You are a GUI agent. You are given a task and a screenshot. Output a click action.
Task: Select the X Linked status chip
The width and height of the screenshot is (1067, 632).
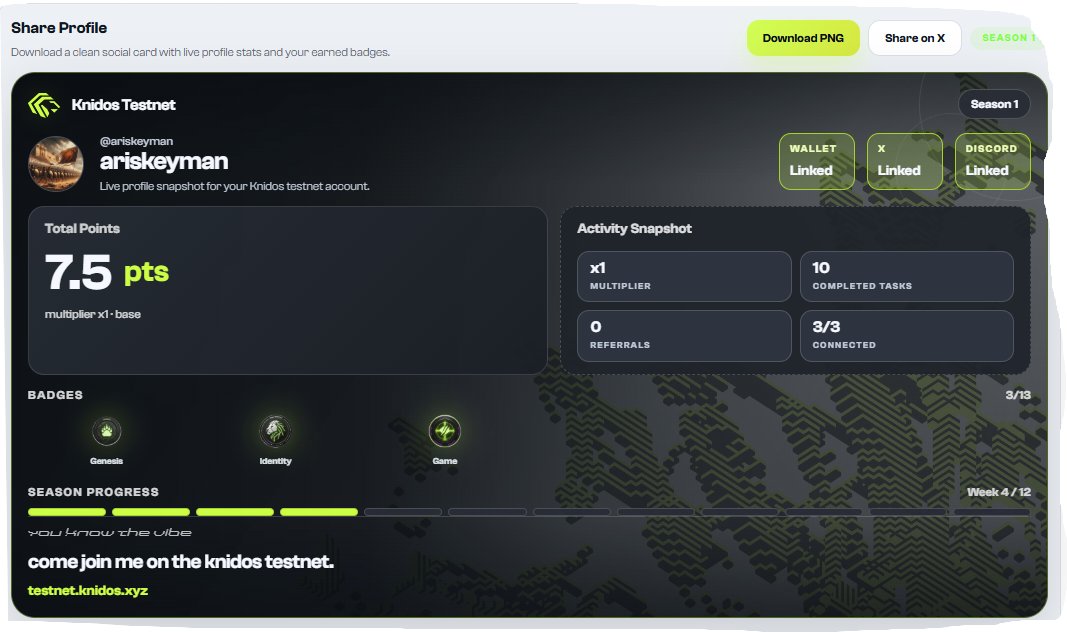click(x=905, y=161)
